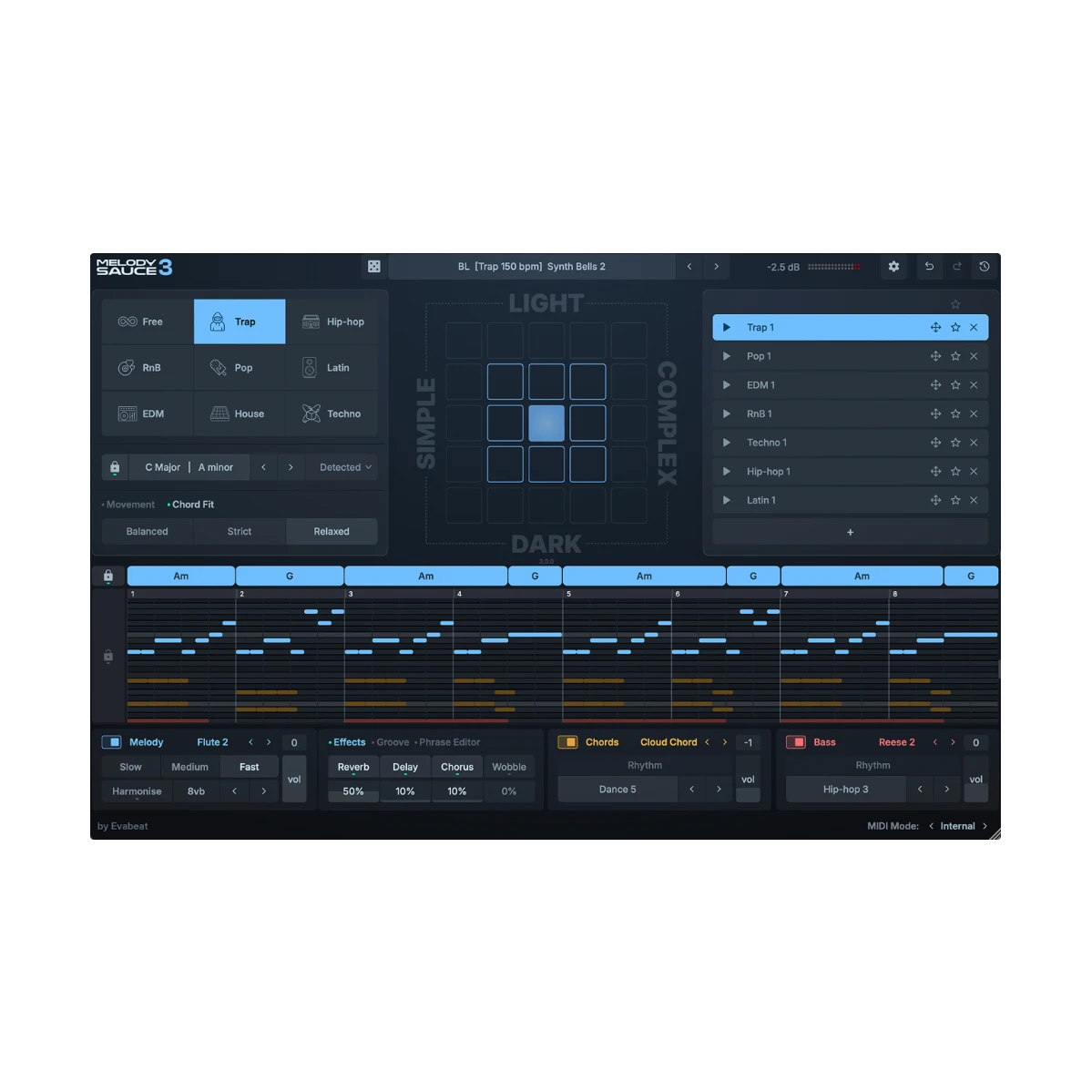Click drag-handle icon on Trap 1
This screenshot has width=1092, height=1092.
(x=935, y=328)
